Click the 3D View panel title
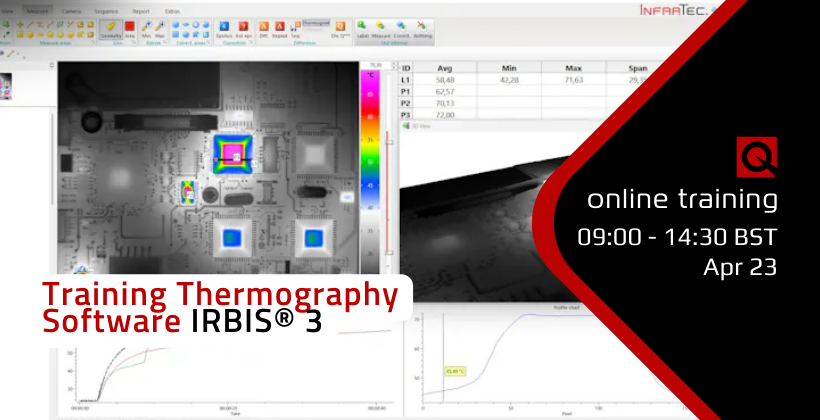The height and width of the screenshot is (420, 820). coord(420,126)
